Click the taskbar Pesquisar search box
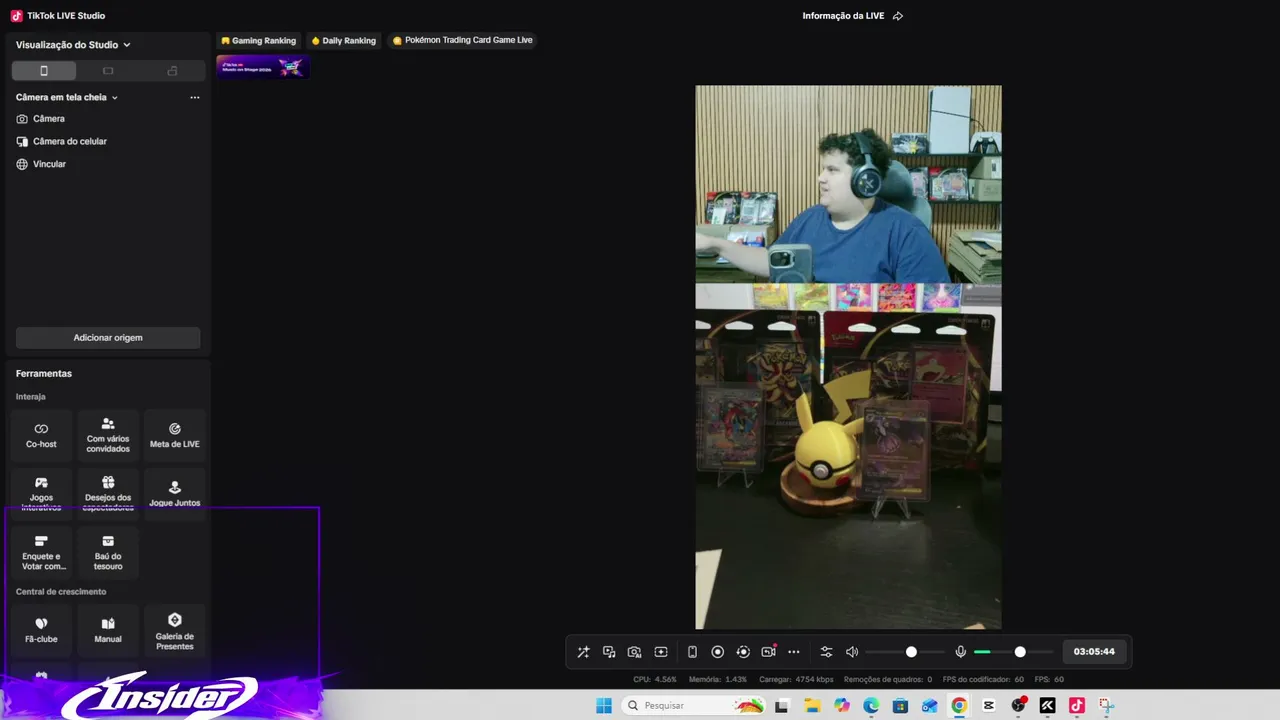 694,706
